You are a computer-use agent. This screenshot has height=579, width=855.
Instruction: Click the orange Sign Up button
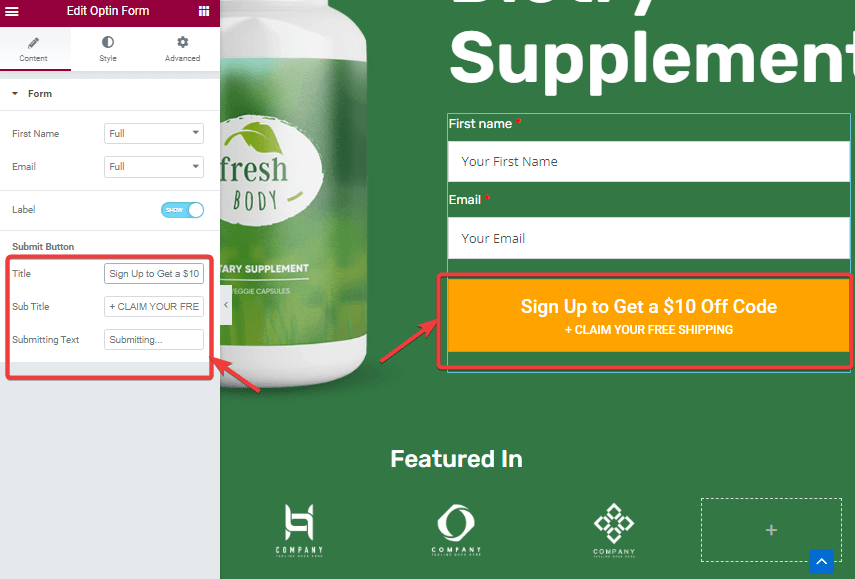coord(648,316)
